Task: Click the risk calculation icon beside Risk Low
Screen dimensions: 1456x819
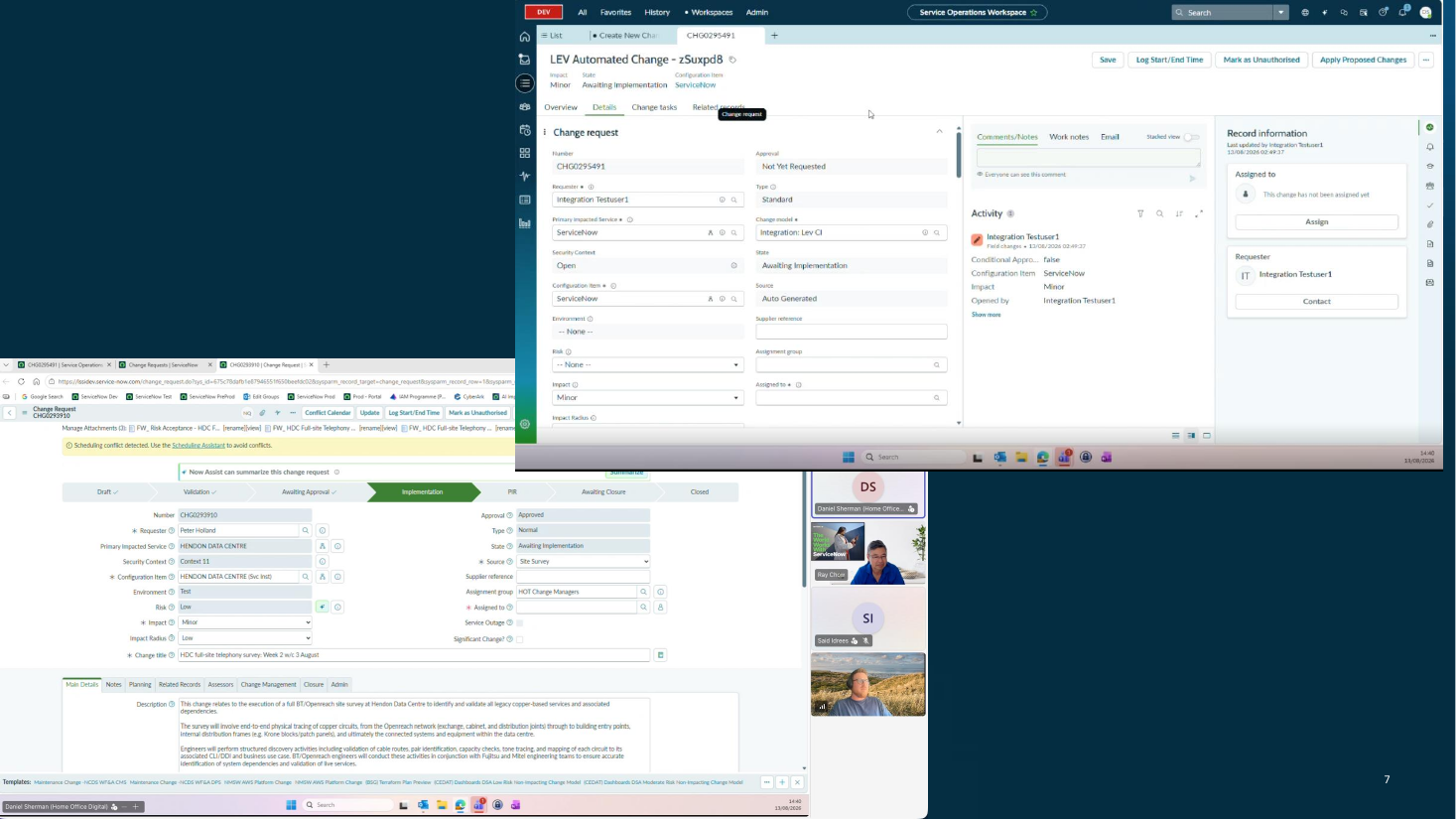Action: [322, 607]
